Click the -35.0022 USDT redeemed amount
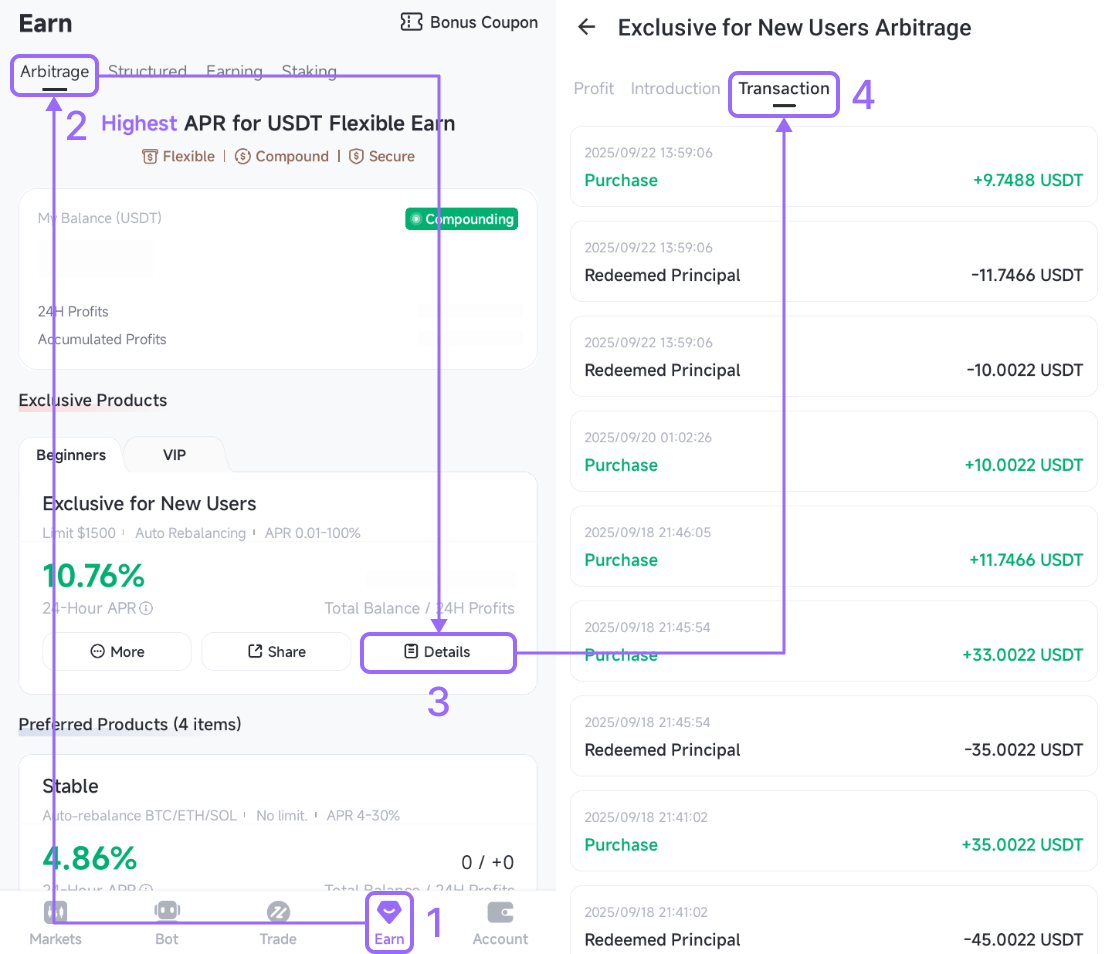Image resolution: width=1112 pixels, height=954 pixels. coord(1023,750)
